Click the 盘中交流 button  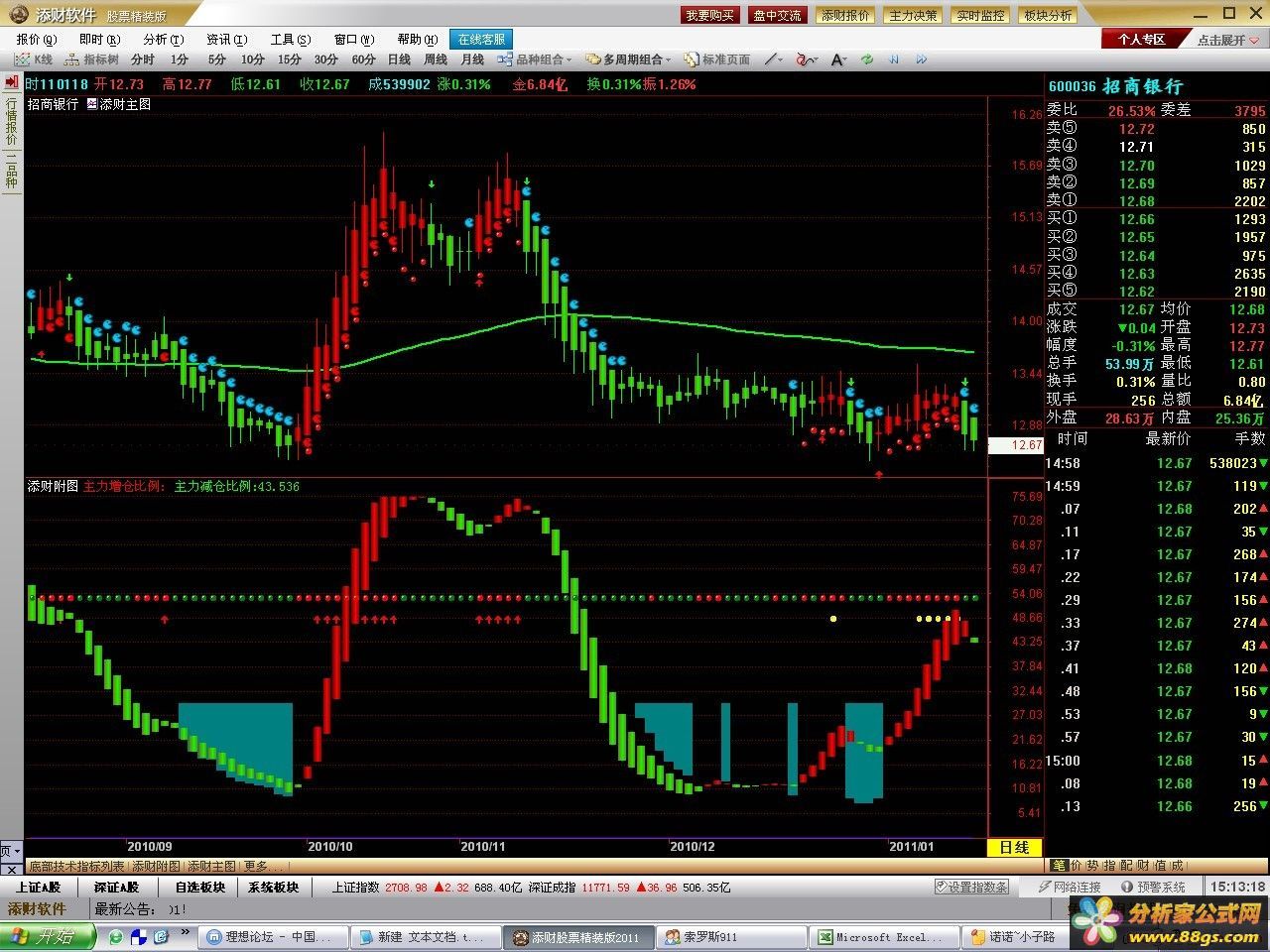click(x=777, y=15)
